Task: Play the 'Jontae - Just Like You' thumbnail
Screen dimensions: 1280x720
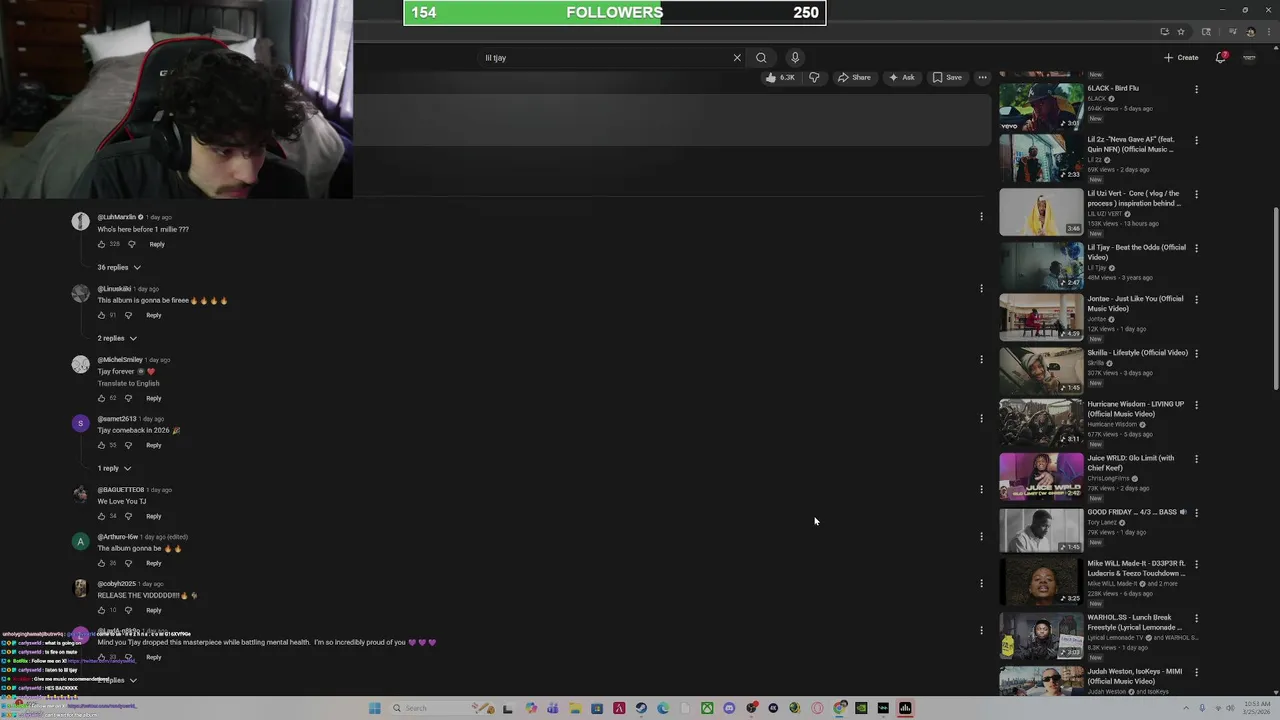Action: pos(1041,317)
